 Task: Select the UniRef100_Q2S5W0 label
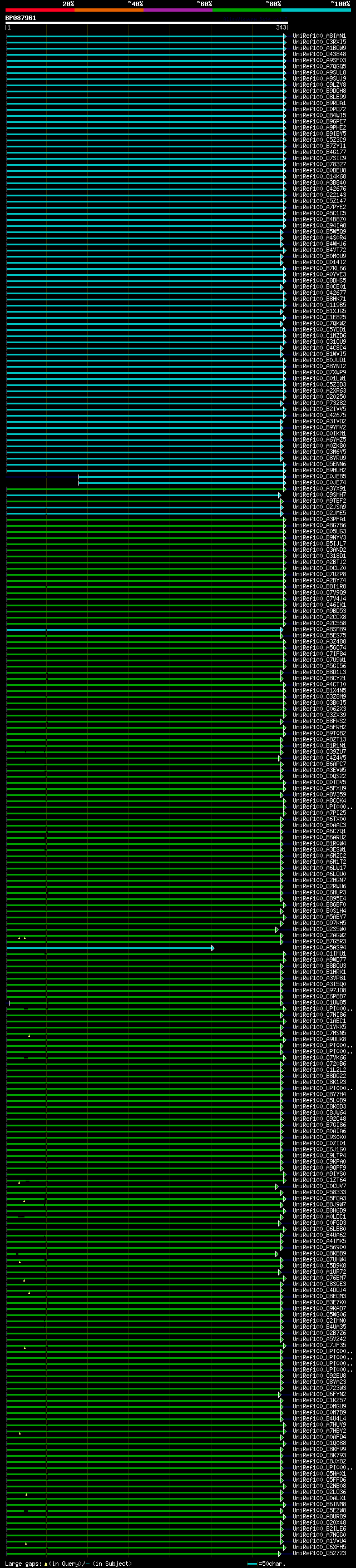(319, 929)
